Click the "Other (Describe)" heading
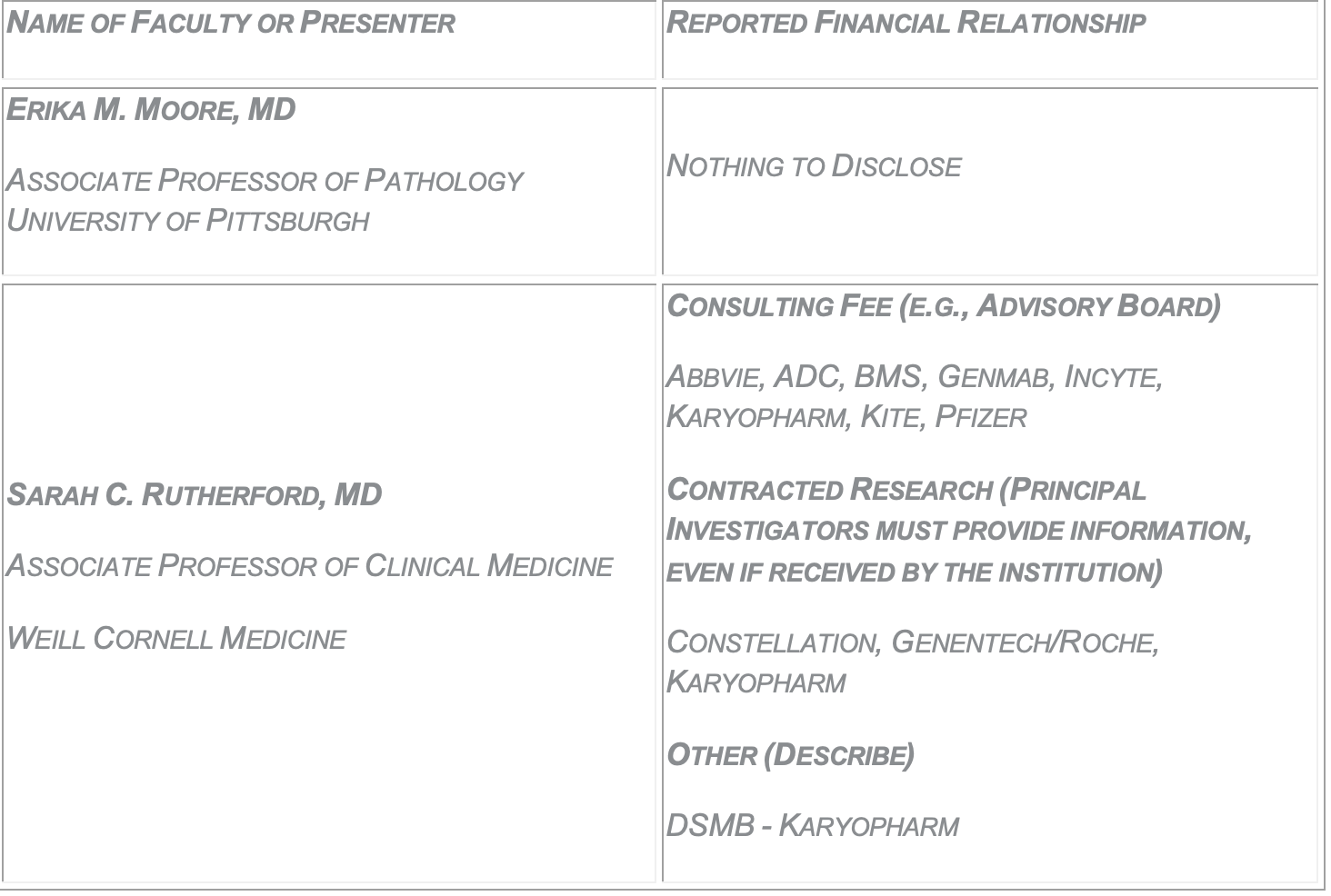The image size is (1331, 896). pos(791,754)
